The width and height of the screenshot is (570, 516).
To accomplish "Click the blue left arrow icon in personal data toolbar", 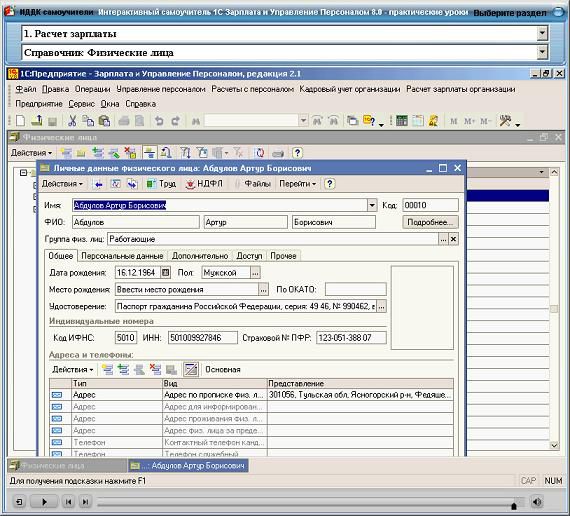I will point(98,184).
